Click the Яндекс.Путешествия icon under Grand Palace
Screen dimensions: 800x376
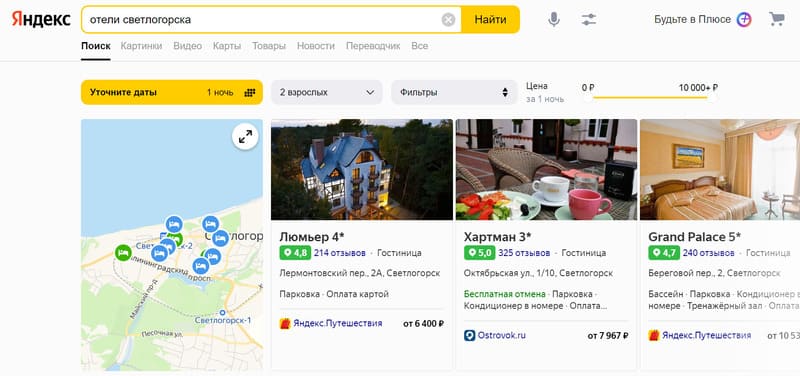(654, 335)
